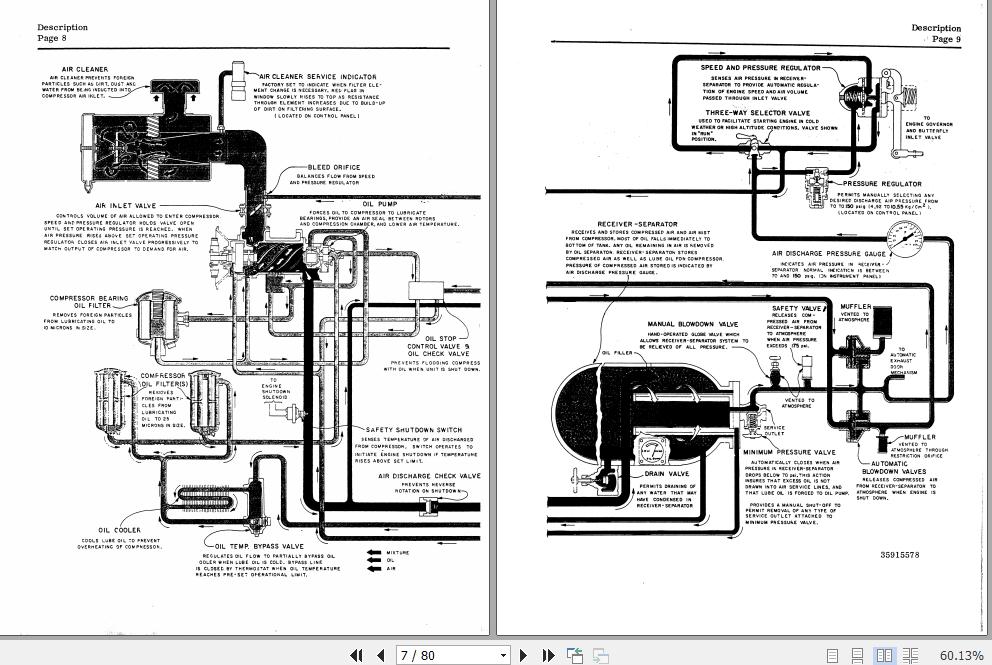Click the 60.13% zoom indicator
Screen dimensions: 992x665
(x=961, y=655)
